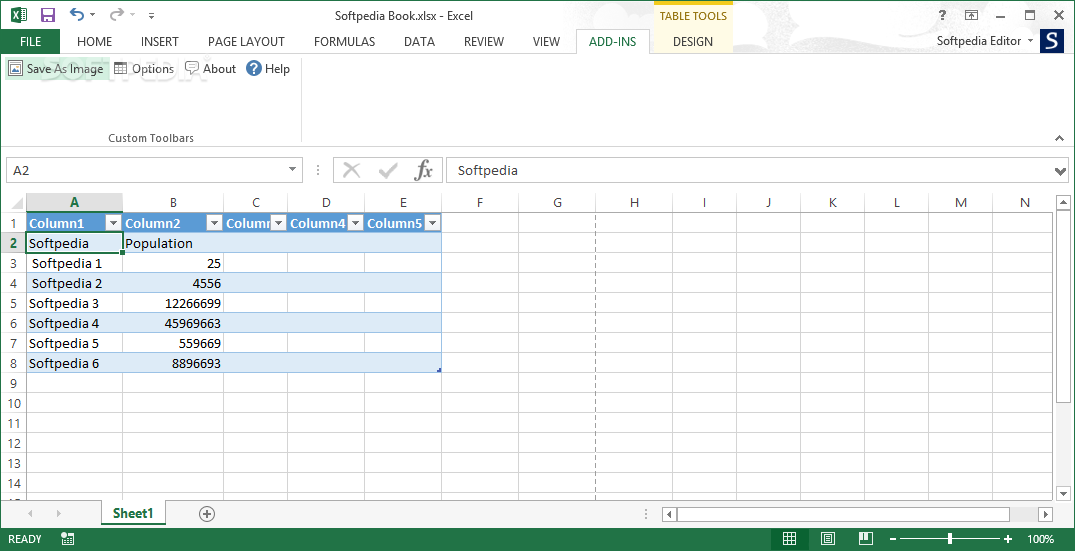The height and width of the screenshot is (551, 1075).
Task: Open the Name Box dropdown arrow
Action: 293,171
